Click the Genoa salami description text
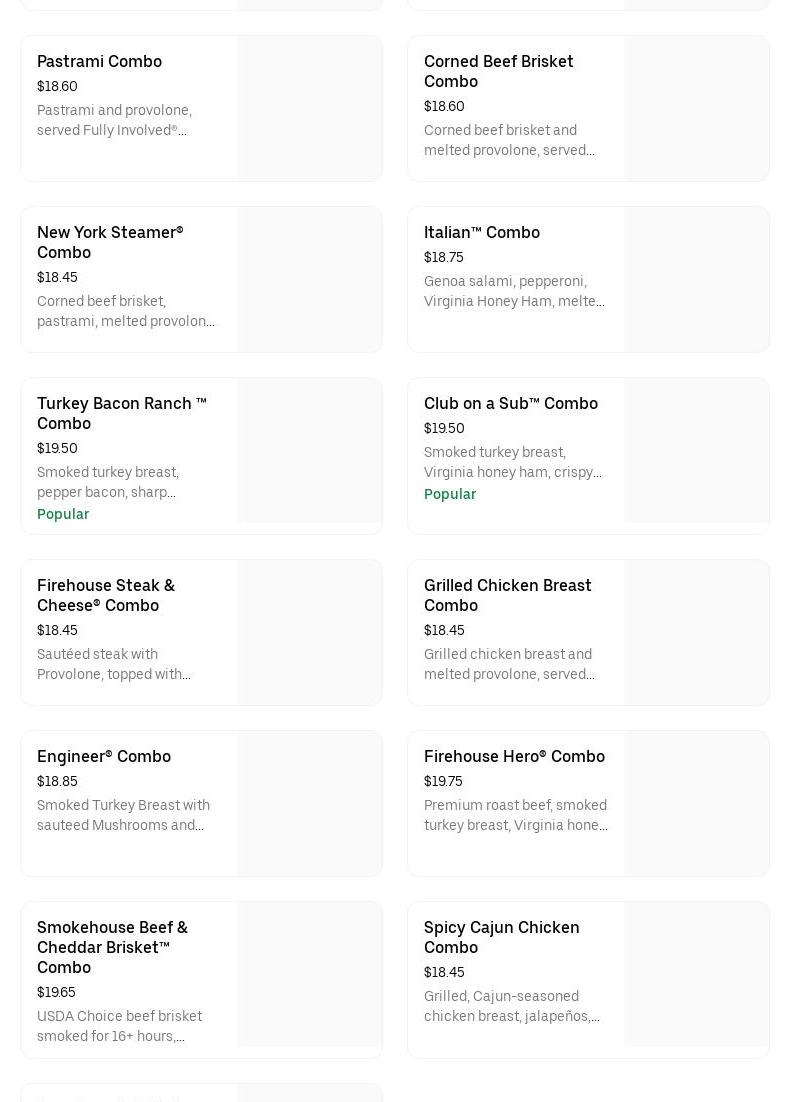The height and width of the screenshot is (1102, 804). click(513, 291)
